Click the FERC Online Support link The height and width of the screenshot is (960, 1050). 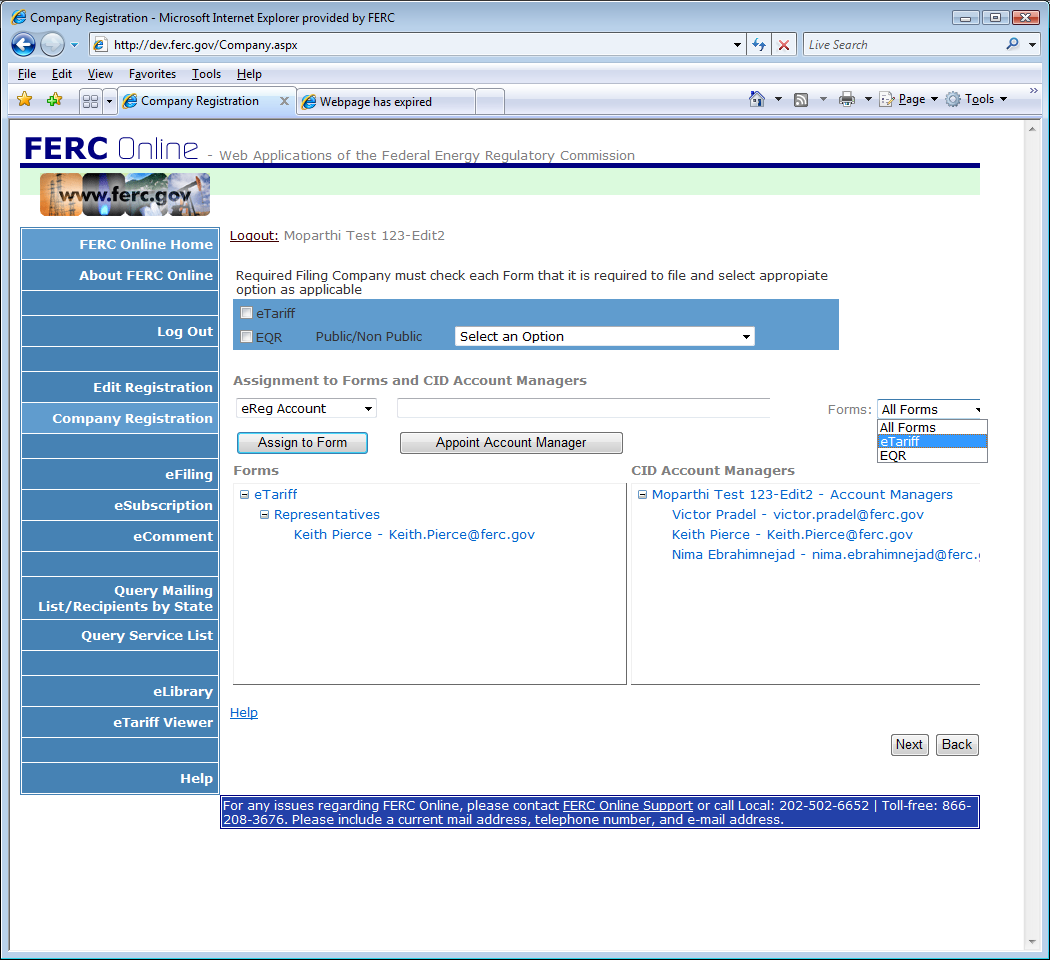coord(627,805)
